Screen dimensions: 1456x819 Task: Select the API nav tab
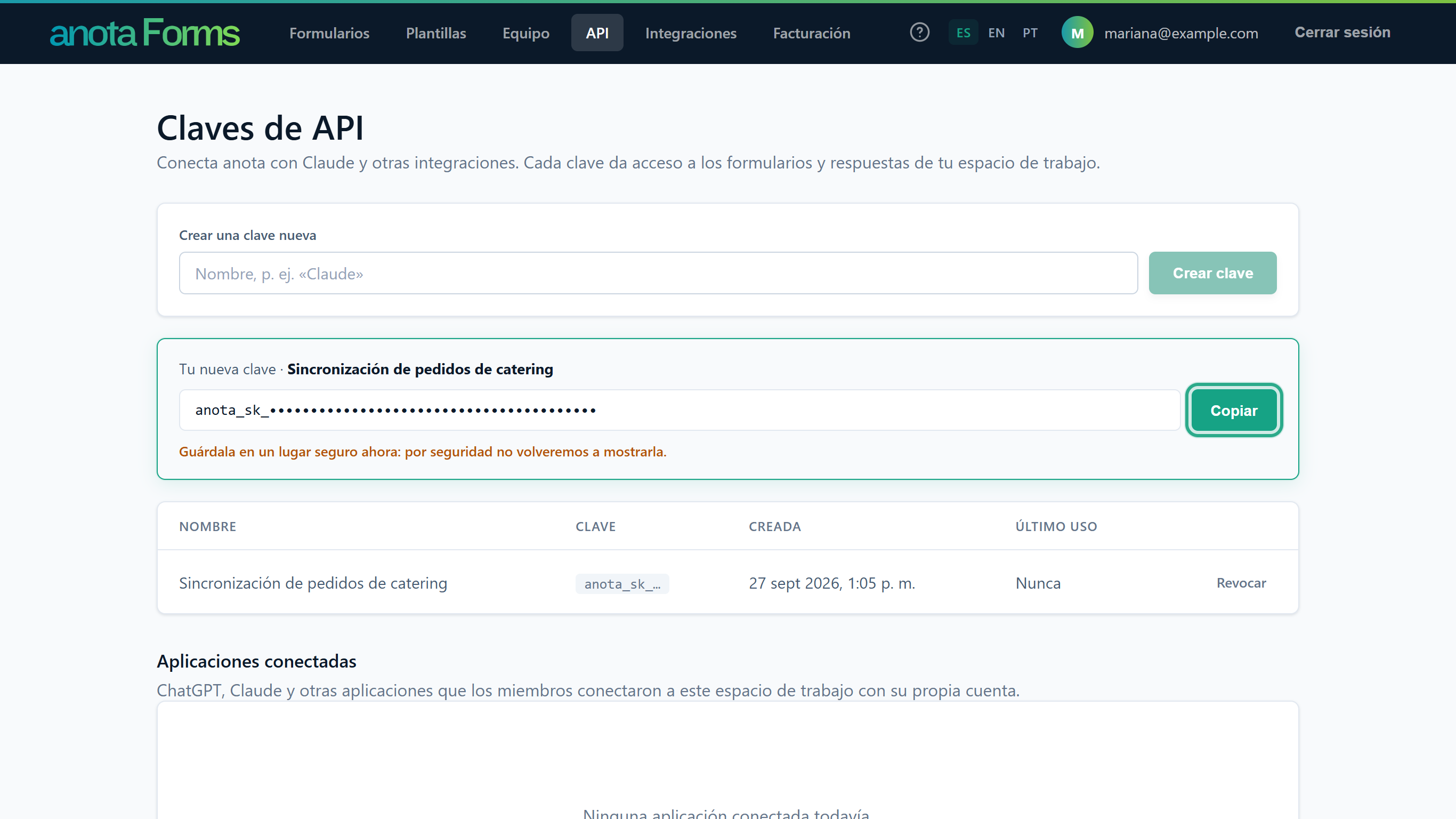(x=597, y=33)
